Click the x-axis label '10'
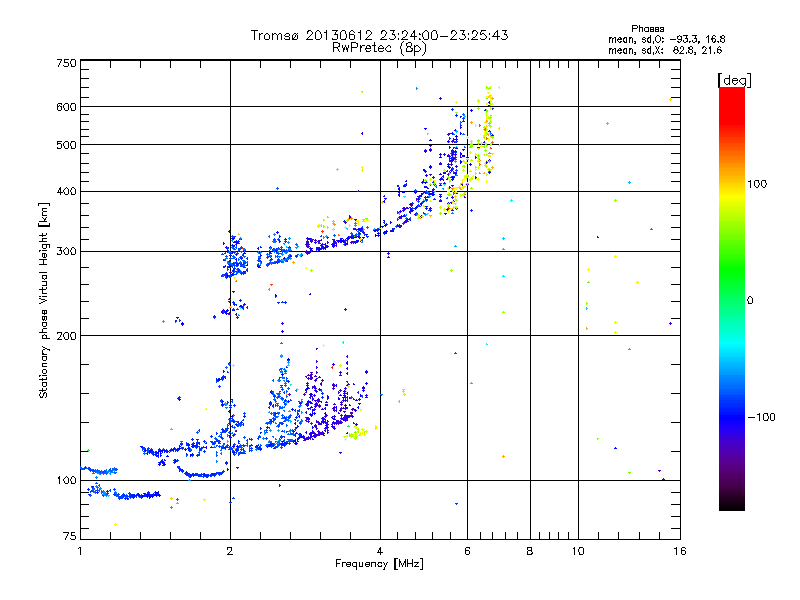This screenshot has height=600, width=800. tap(578, 551)
